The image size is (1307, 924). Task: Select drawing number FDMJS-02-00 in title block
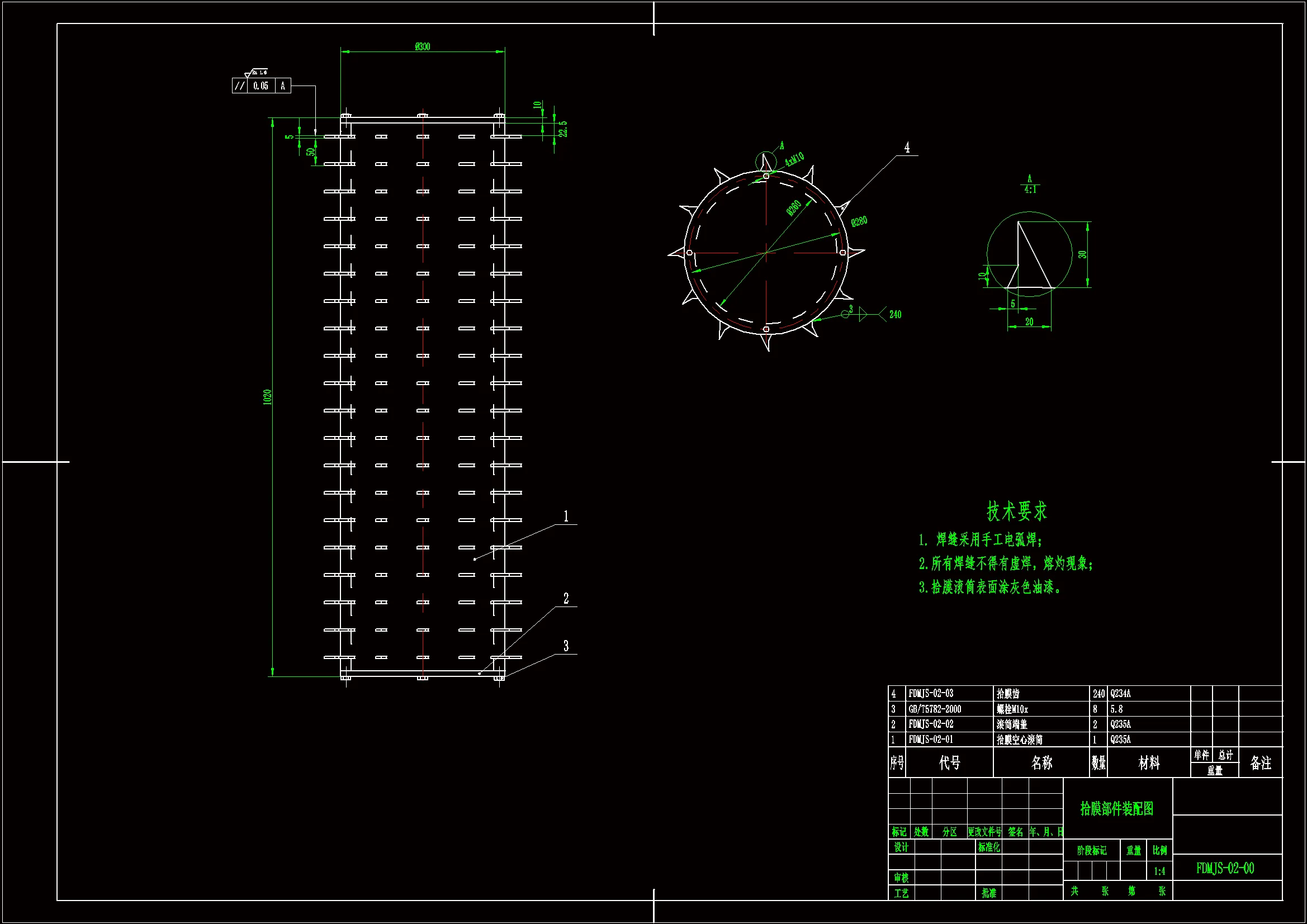[1225, 868]
